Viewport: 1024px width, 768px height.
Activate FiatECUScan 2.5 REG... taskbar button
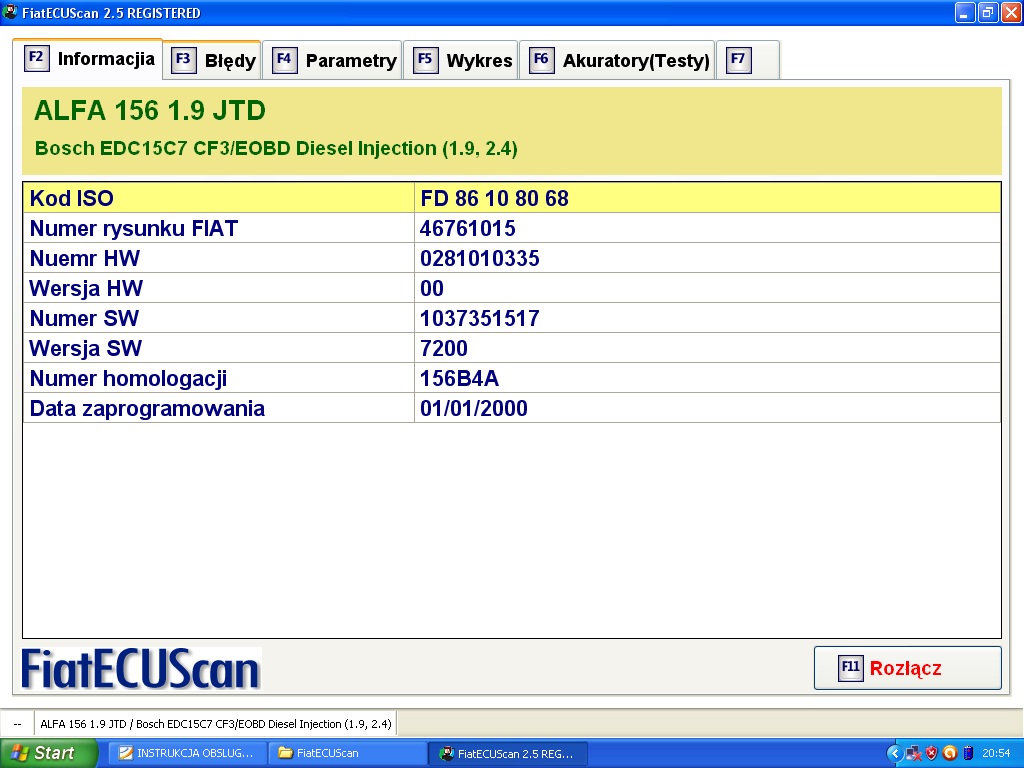[508, 753]
